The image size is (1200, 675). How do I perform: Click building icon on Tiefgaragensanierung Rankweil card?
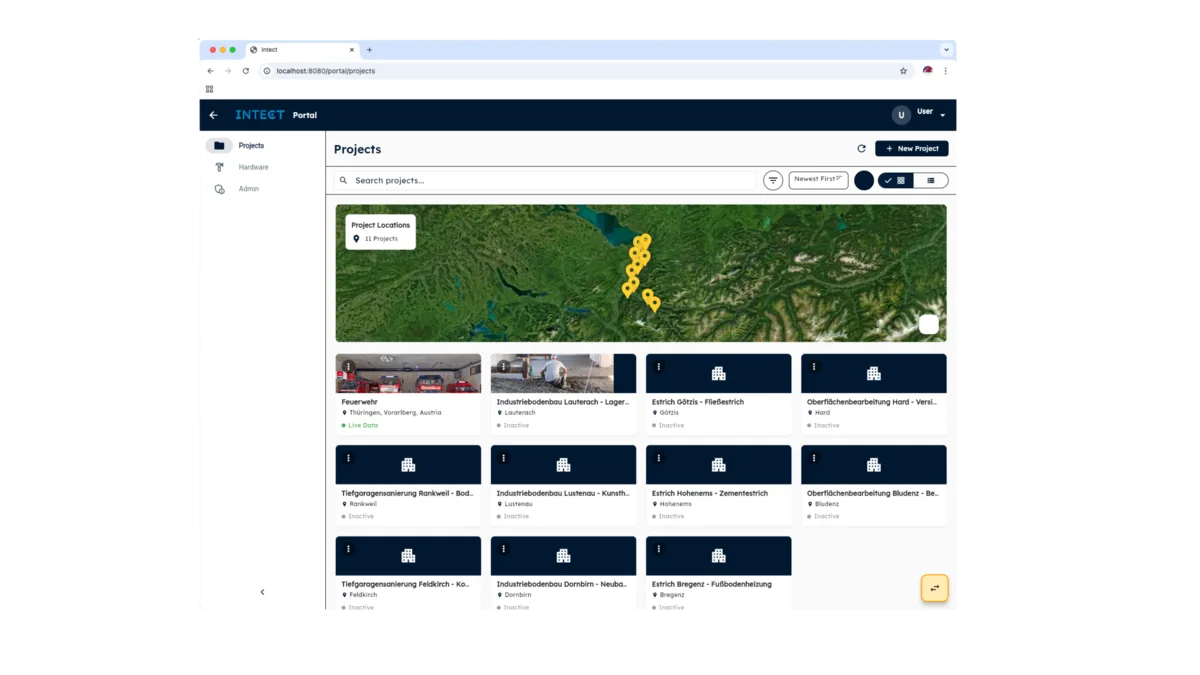408,465
